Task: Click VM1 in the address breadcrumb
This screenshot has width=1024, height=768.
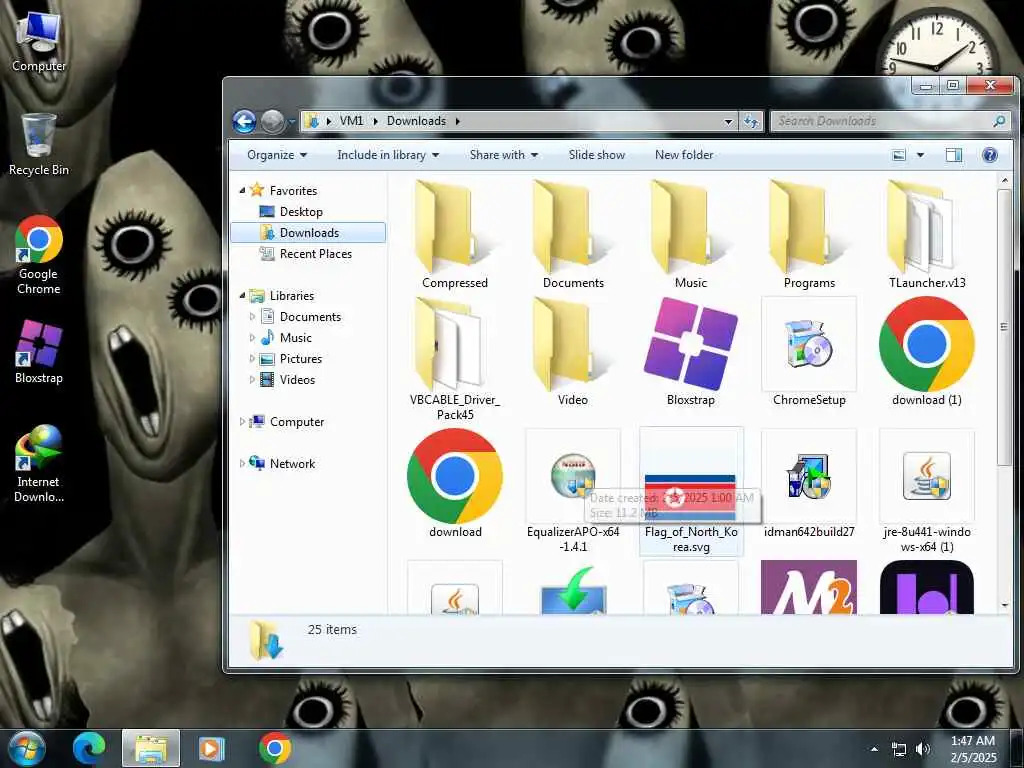Action: coord(351,121)
